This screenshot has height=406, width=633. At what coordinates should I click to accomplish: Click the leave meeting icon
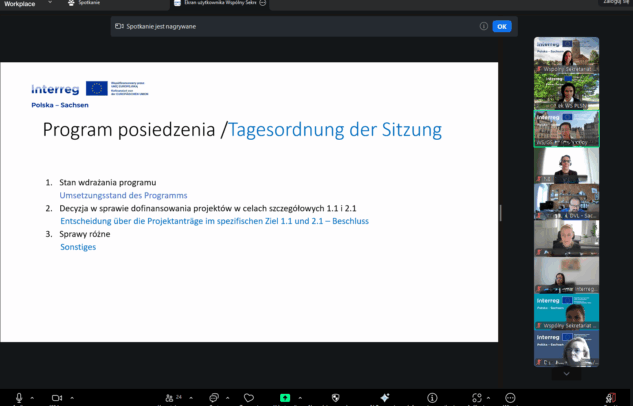pyautogui.click(x=610, y=398)
